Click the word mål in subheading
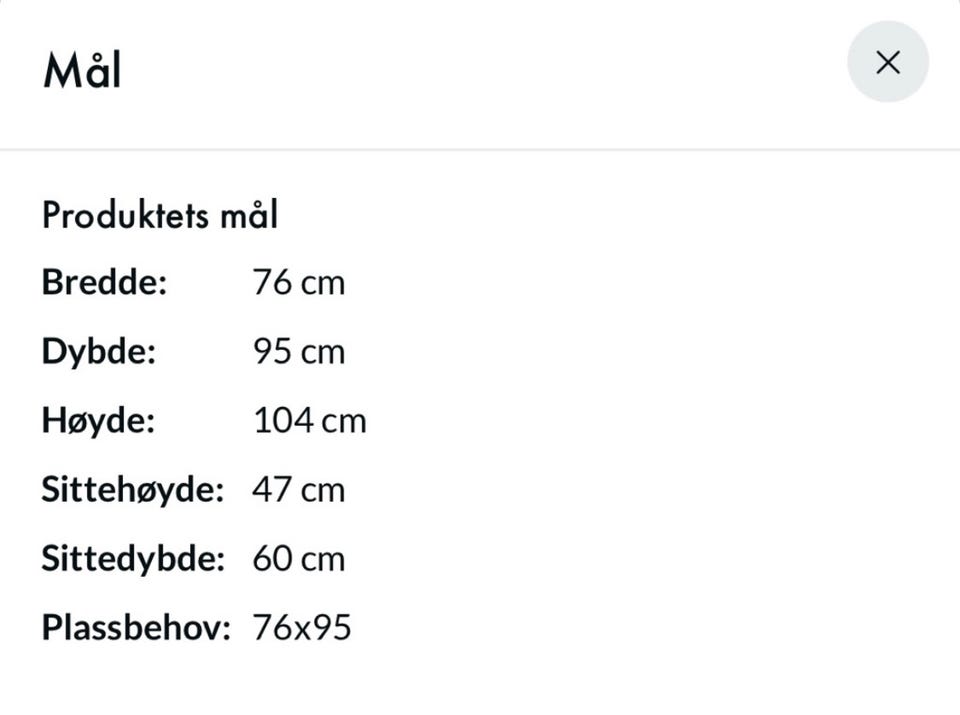 (x=249, y=215)
